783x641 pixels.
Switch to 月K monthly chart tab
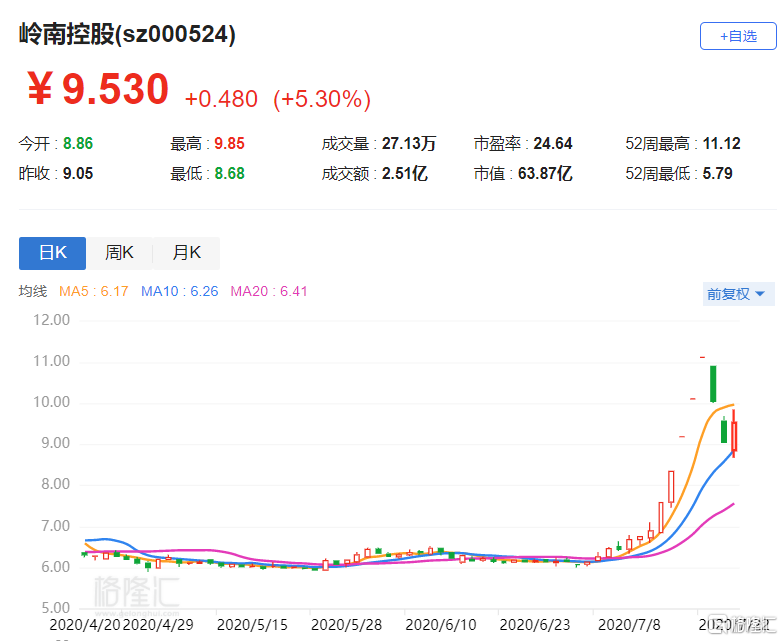(186, 253)
